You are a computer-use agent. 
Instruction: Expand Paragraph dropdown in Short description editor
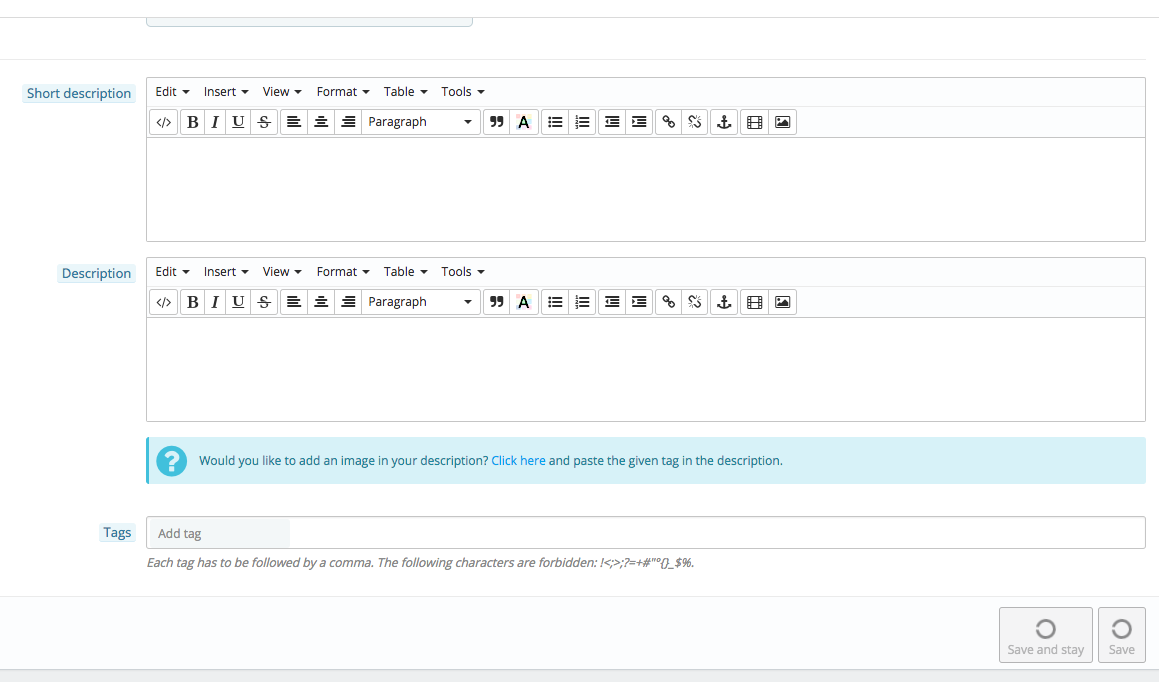click(421, 122)
